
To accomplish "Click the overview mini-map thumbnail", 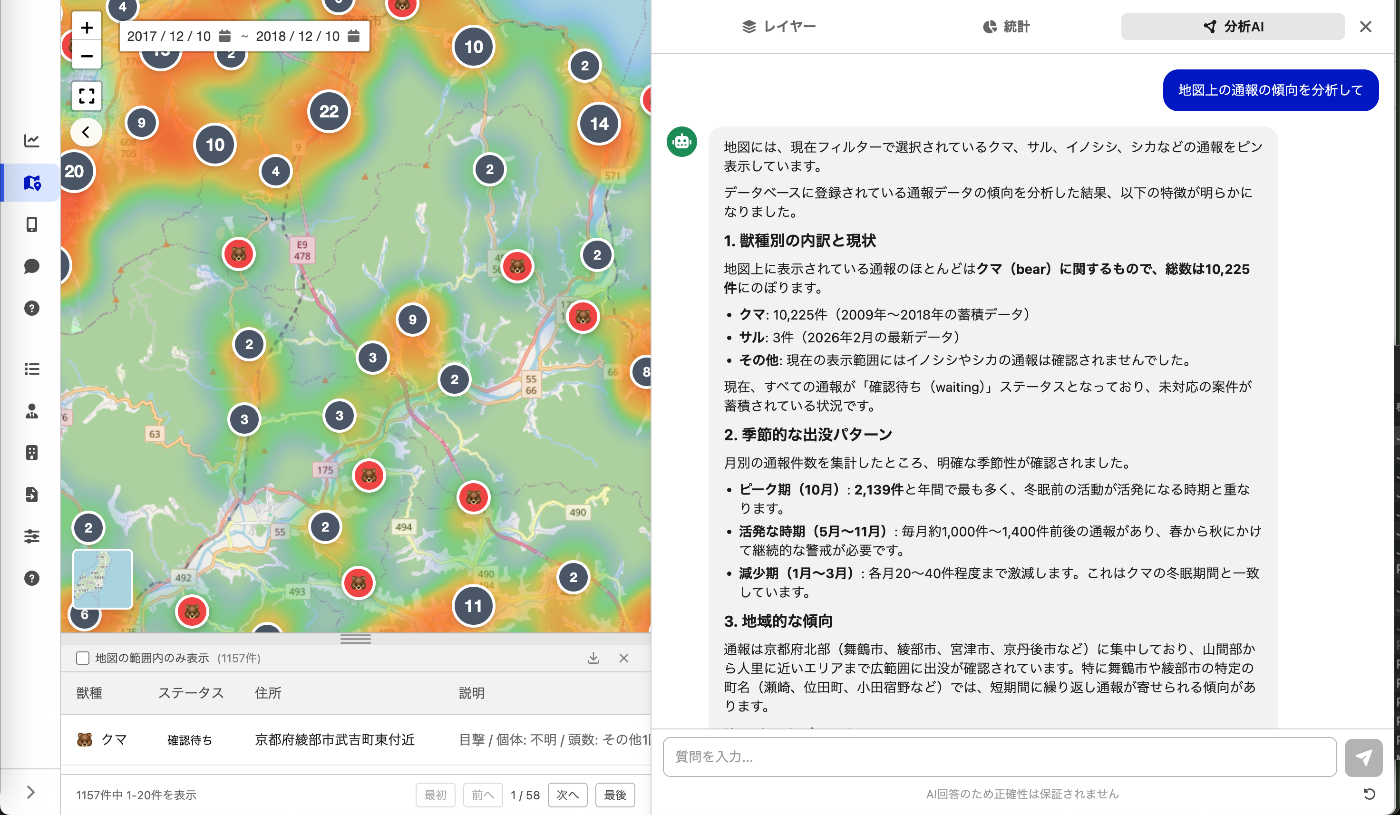I will [102, 580].
